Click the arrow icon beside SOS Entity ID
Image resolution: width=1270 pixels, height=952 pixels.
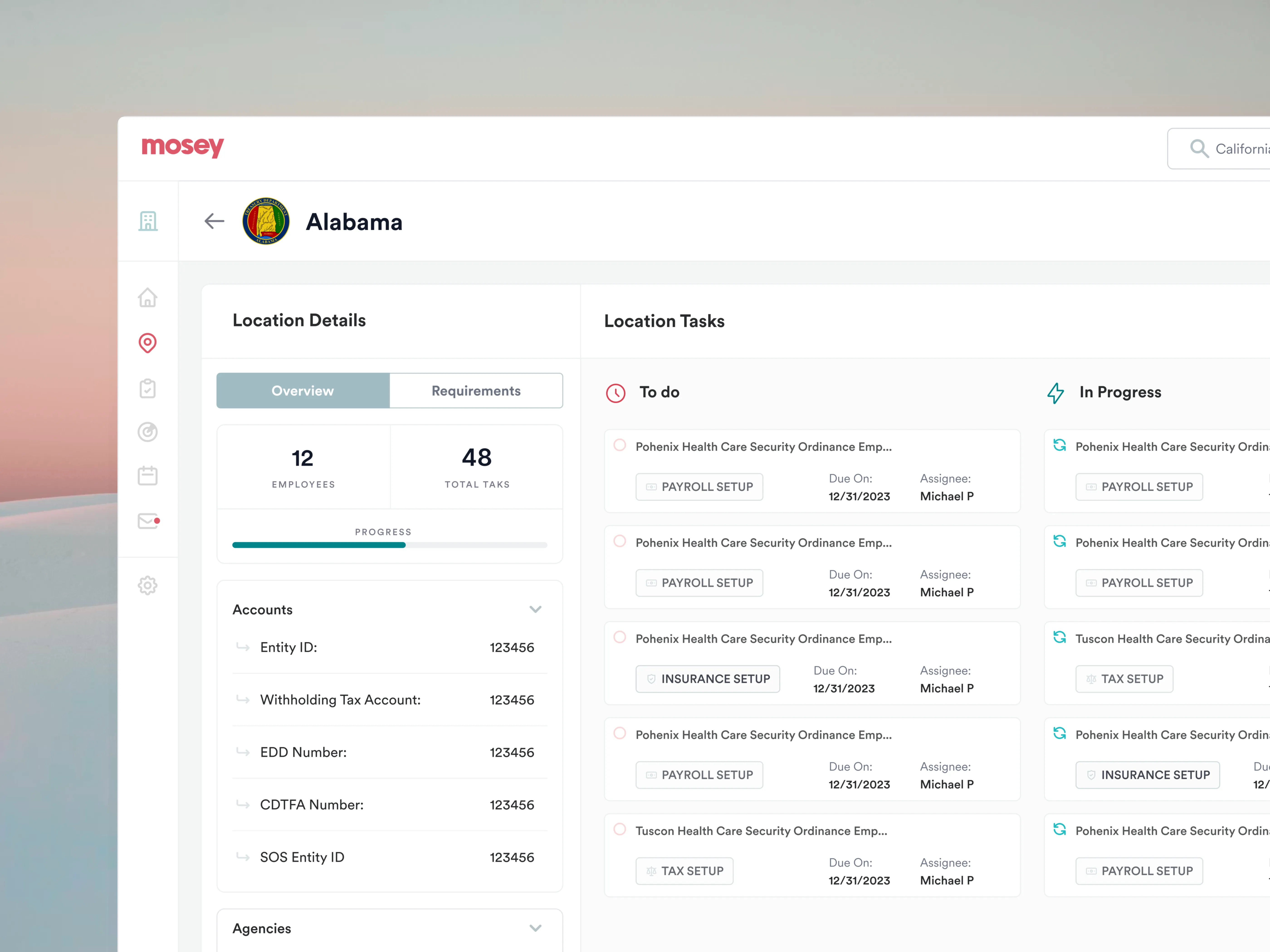(x=243, y=857)
